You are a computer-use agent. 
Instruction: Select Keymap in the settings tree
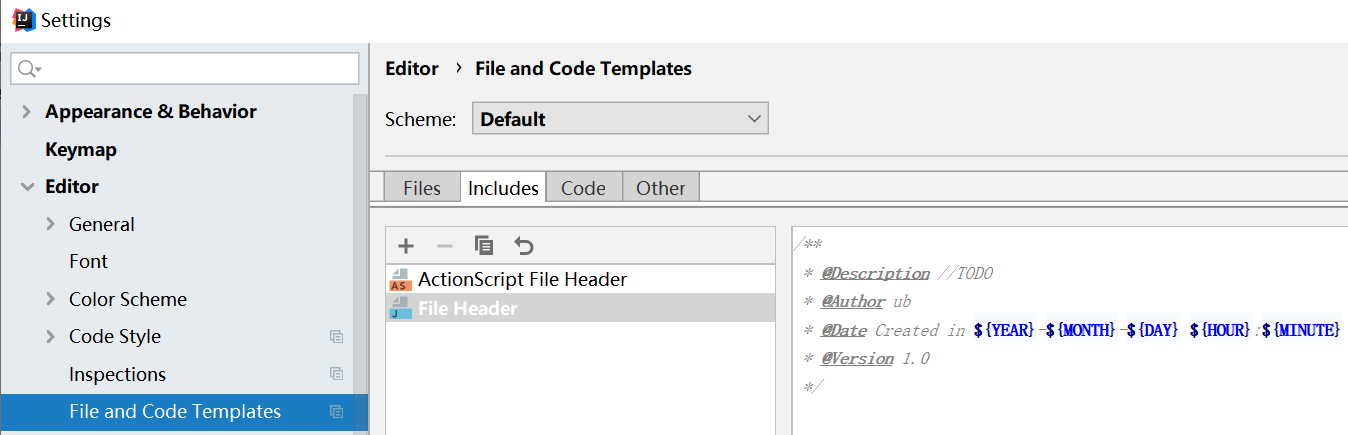(x=81, y=150)
